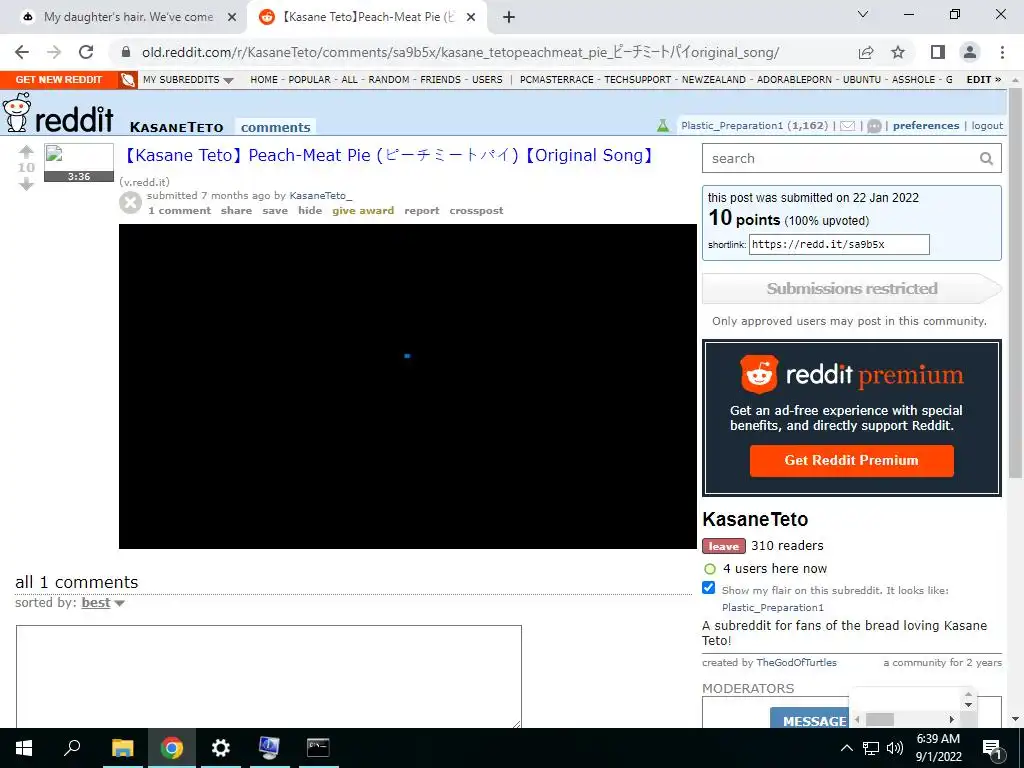Open Chrome side panel icon
Viewport: 1024px width, 768px height.
(938, 52)
